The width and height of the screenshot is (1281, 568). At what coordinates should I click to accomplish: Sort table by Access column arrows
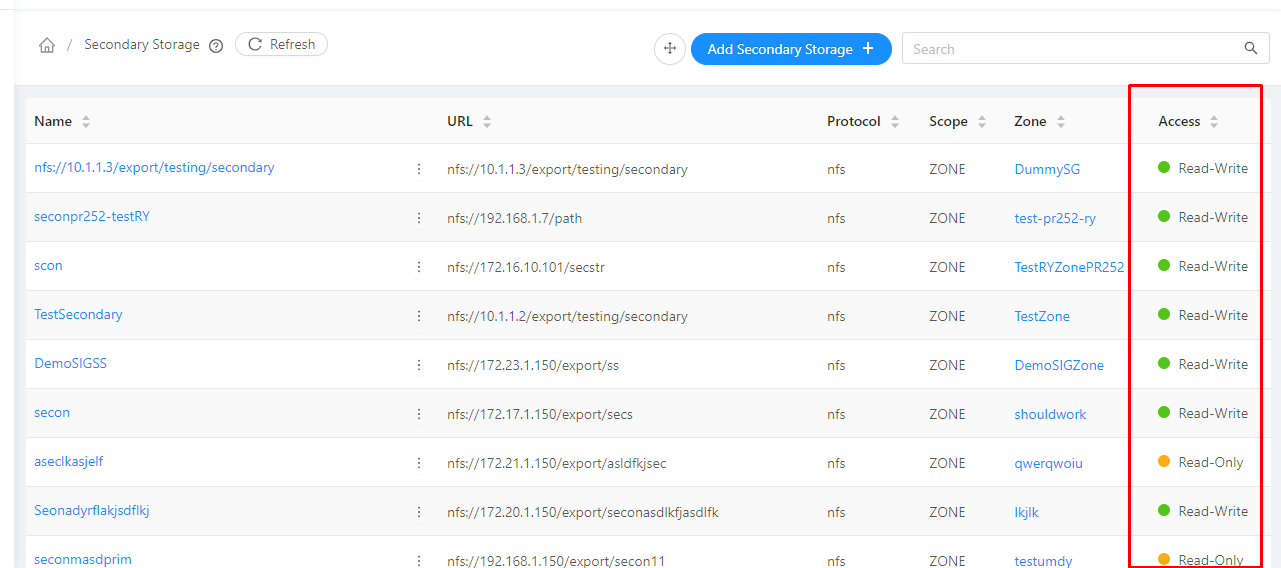click(1214, 122)
